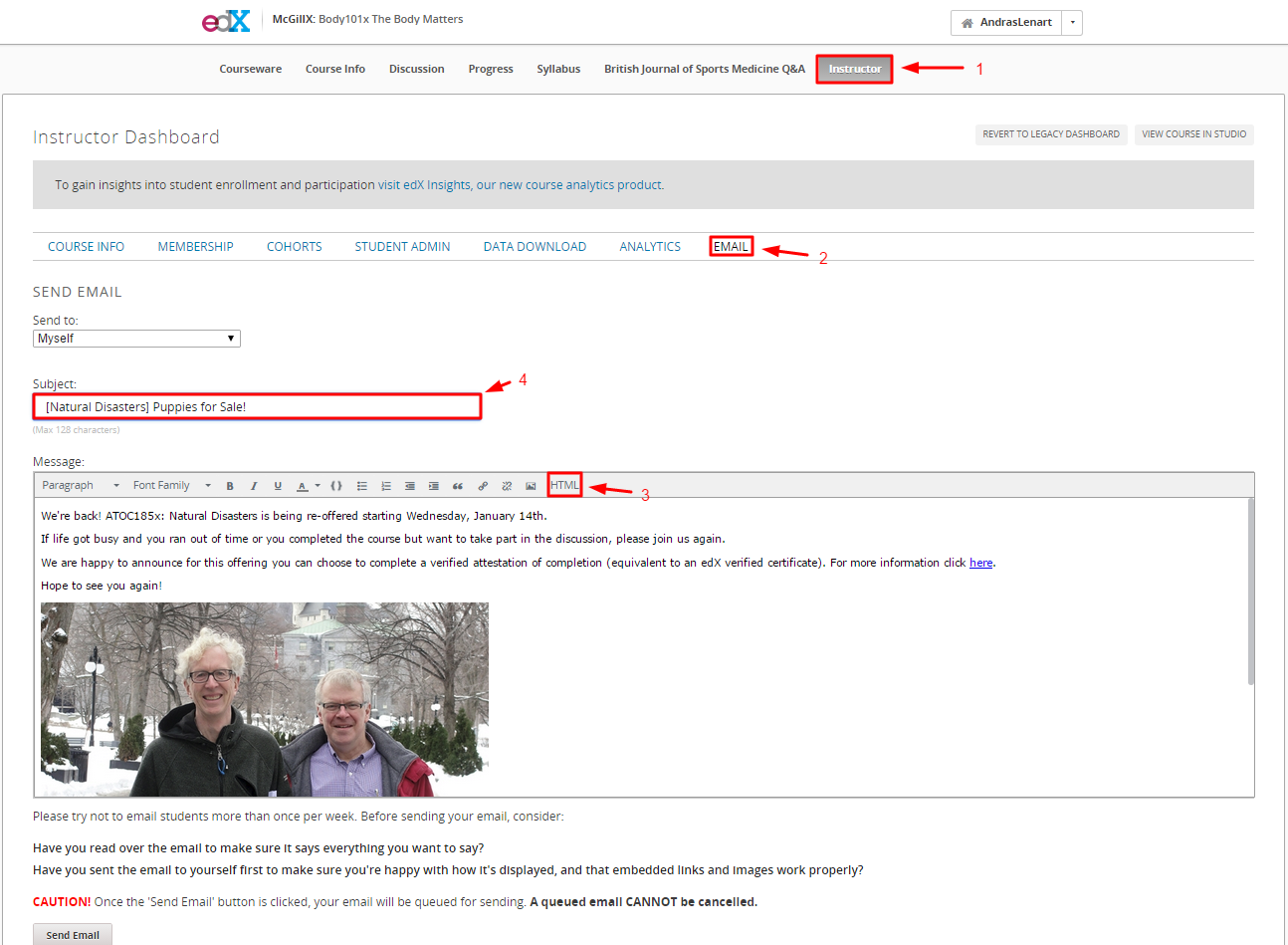Click into the Subject field
The width and height of the screenshot is (1288, 945).
click(257, 406)
